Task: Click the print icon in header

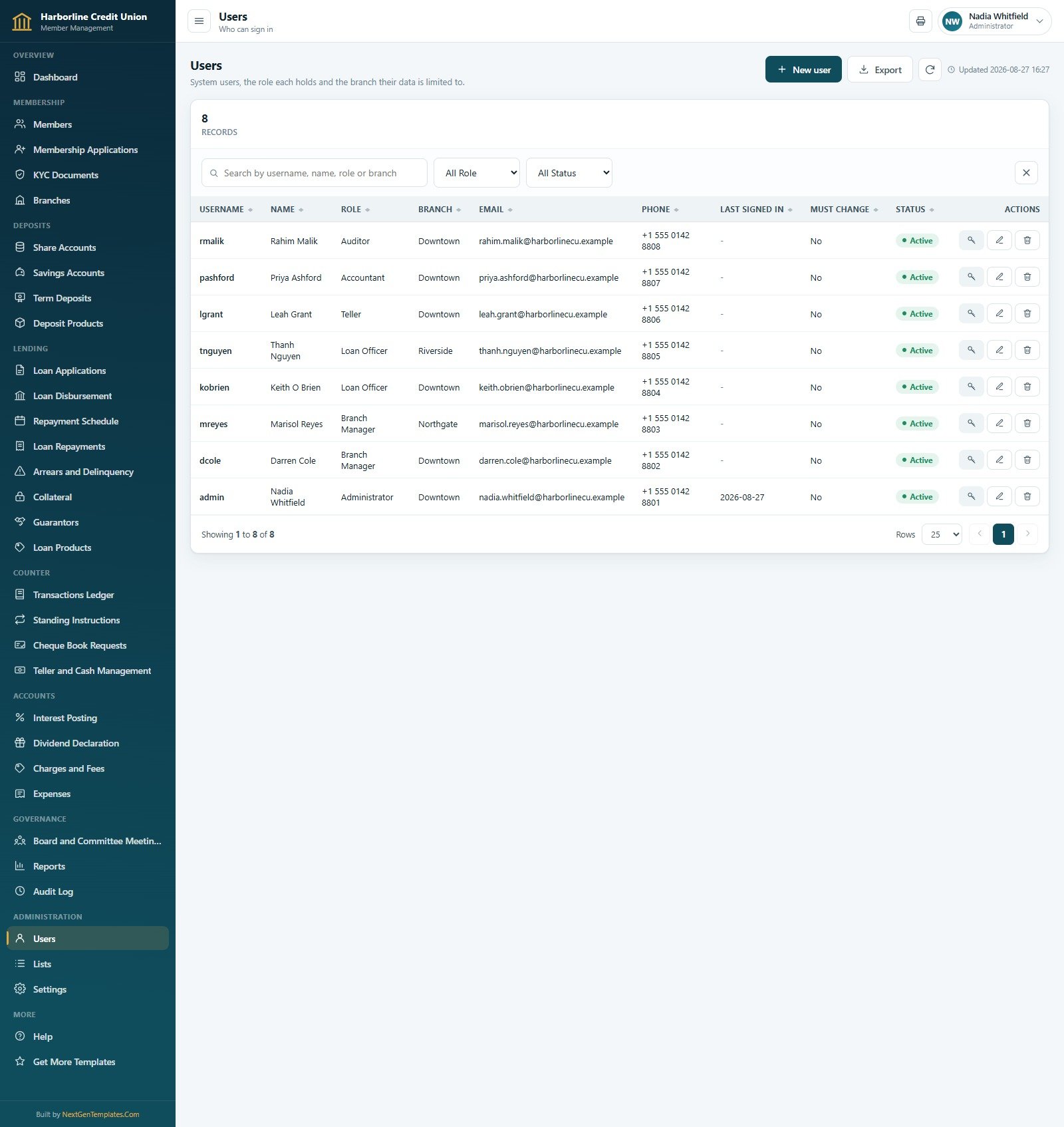Action: 920,21
